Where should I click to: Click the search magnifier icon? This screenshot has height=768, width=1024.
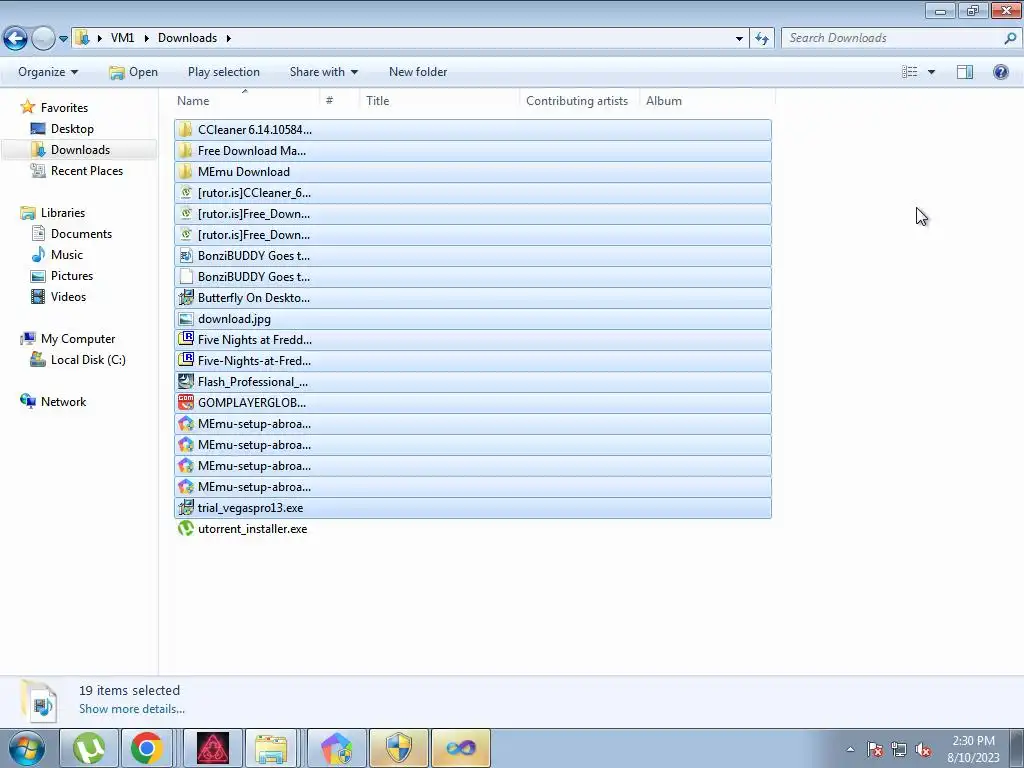click(x=1010, y=38)
